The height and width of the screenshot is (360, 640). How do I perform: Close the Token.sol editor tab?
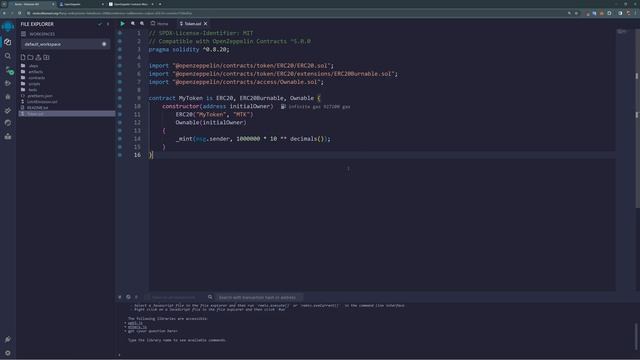[205, 24]
